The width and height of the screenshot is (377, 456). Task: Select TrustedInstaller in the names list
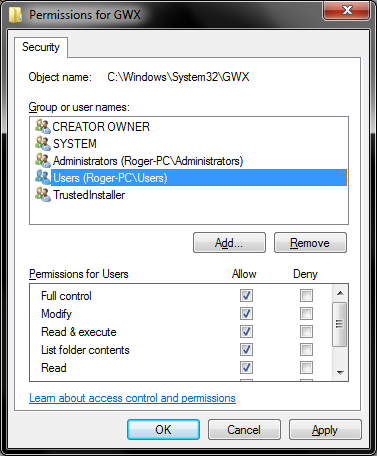coord(89,195)
